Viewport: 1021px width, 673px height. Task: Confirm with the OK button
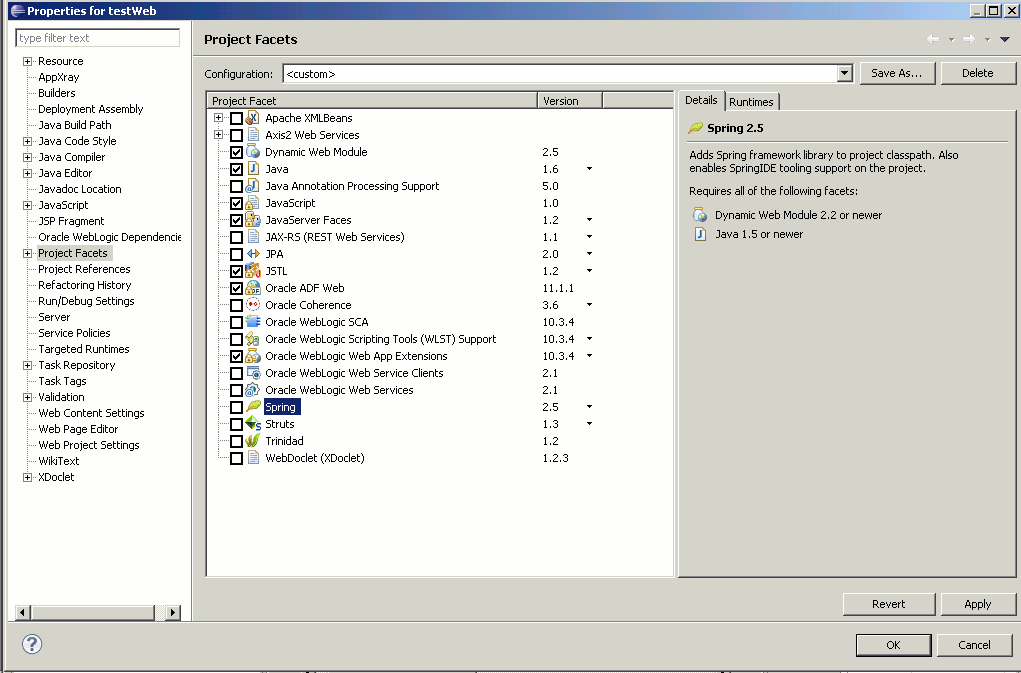coord(893,645)
